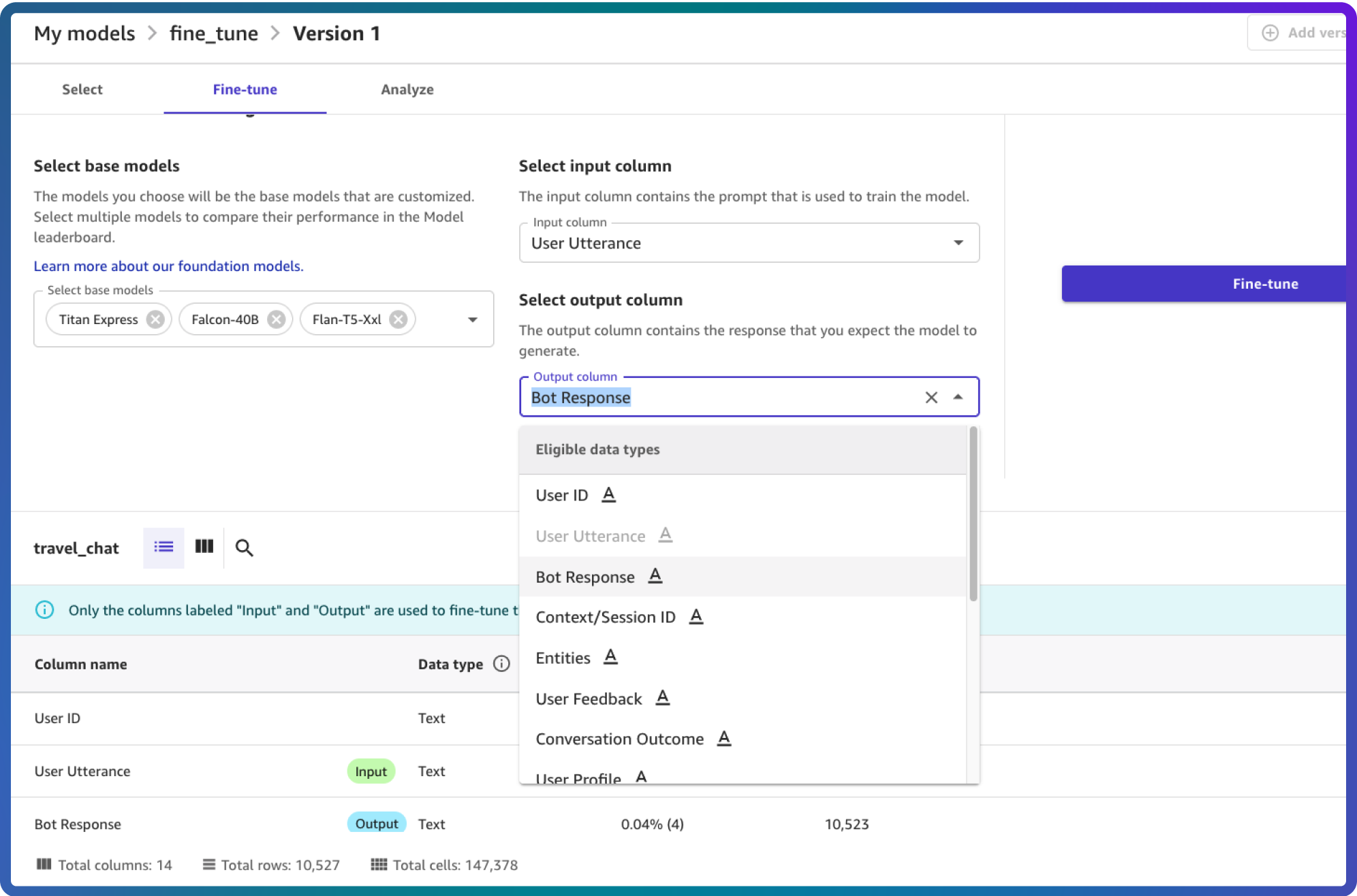Image resolution: width=1357 pixels, height=896 pixels.
Task: Select the grid view icon for travel_chat
Action: (204, 547)
